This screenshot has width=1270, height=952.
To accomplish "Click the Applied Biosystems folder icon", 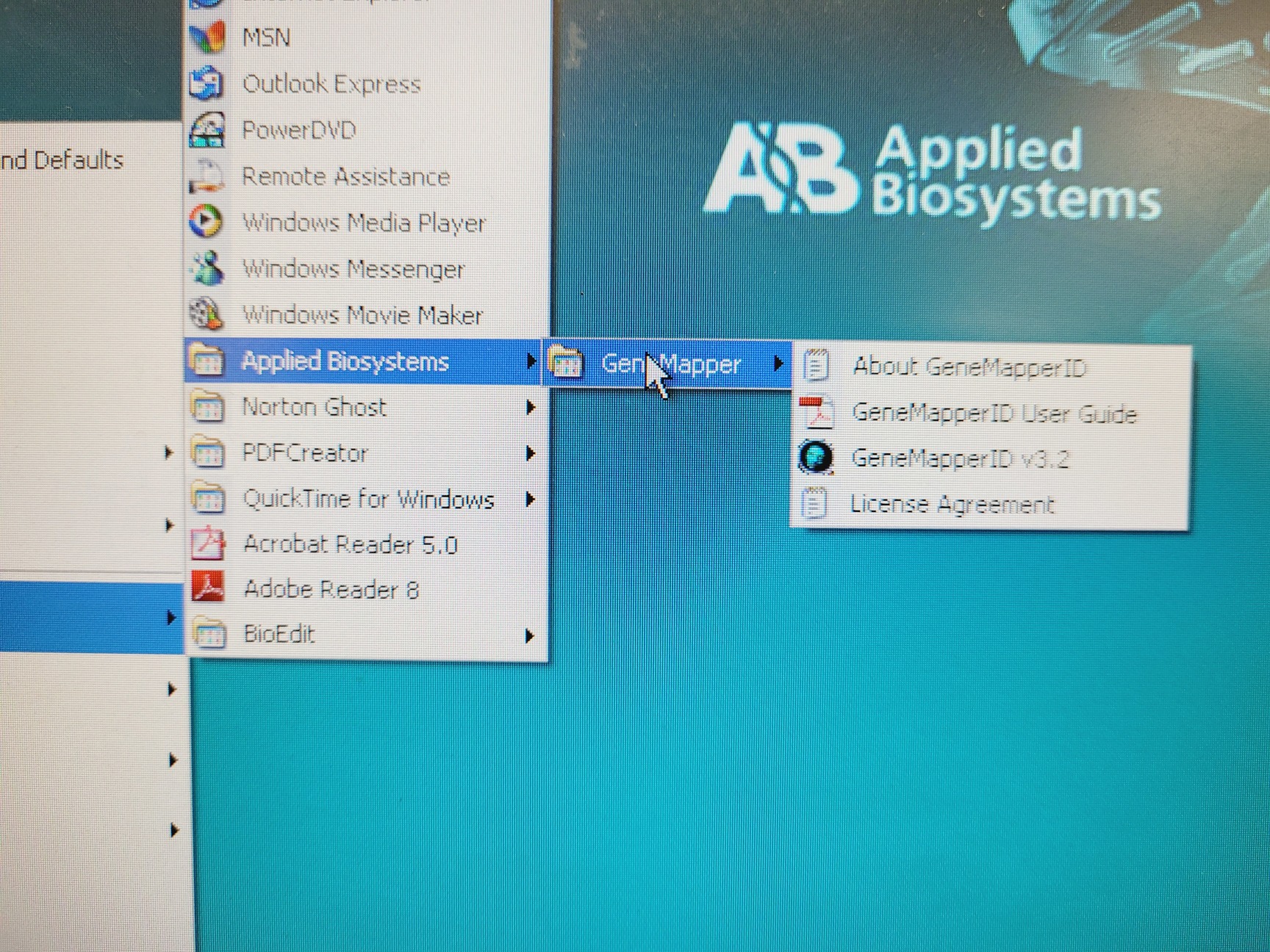I will click(207, 361).
